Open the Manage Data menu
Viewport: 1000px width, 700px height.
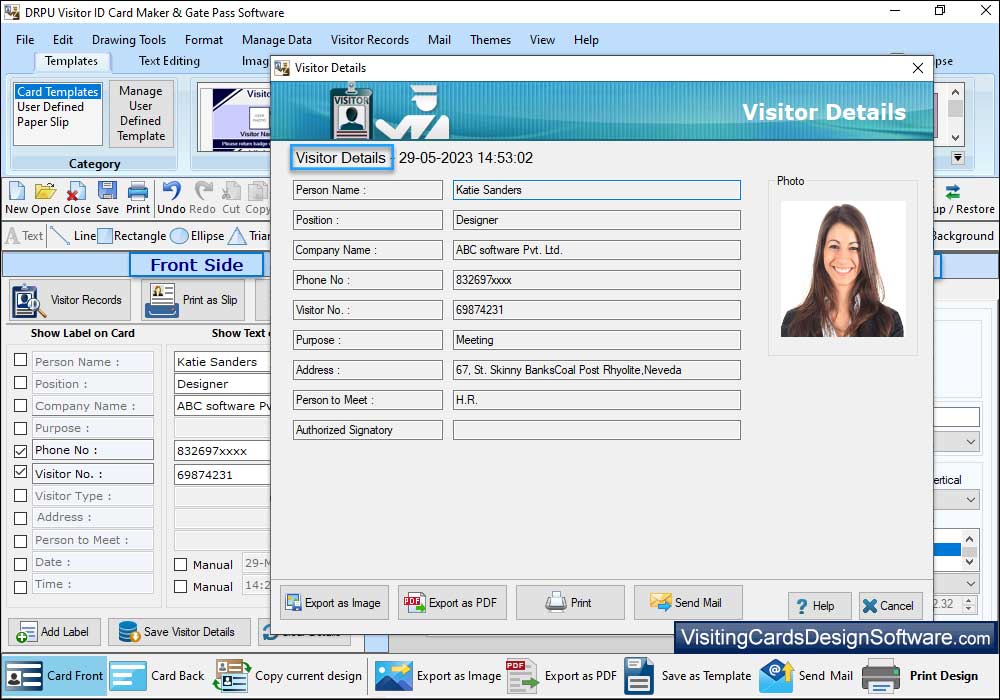[x=277, y=40]
